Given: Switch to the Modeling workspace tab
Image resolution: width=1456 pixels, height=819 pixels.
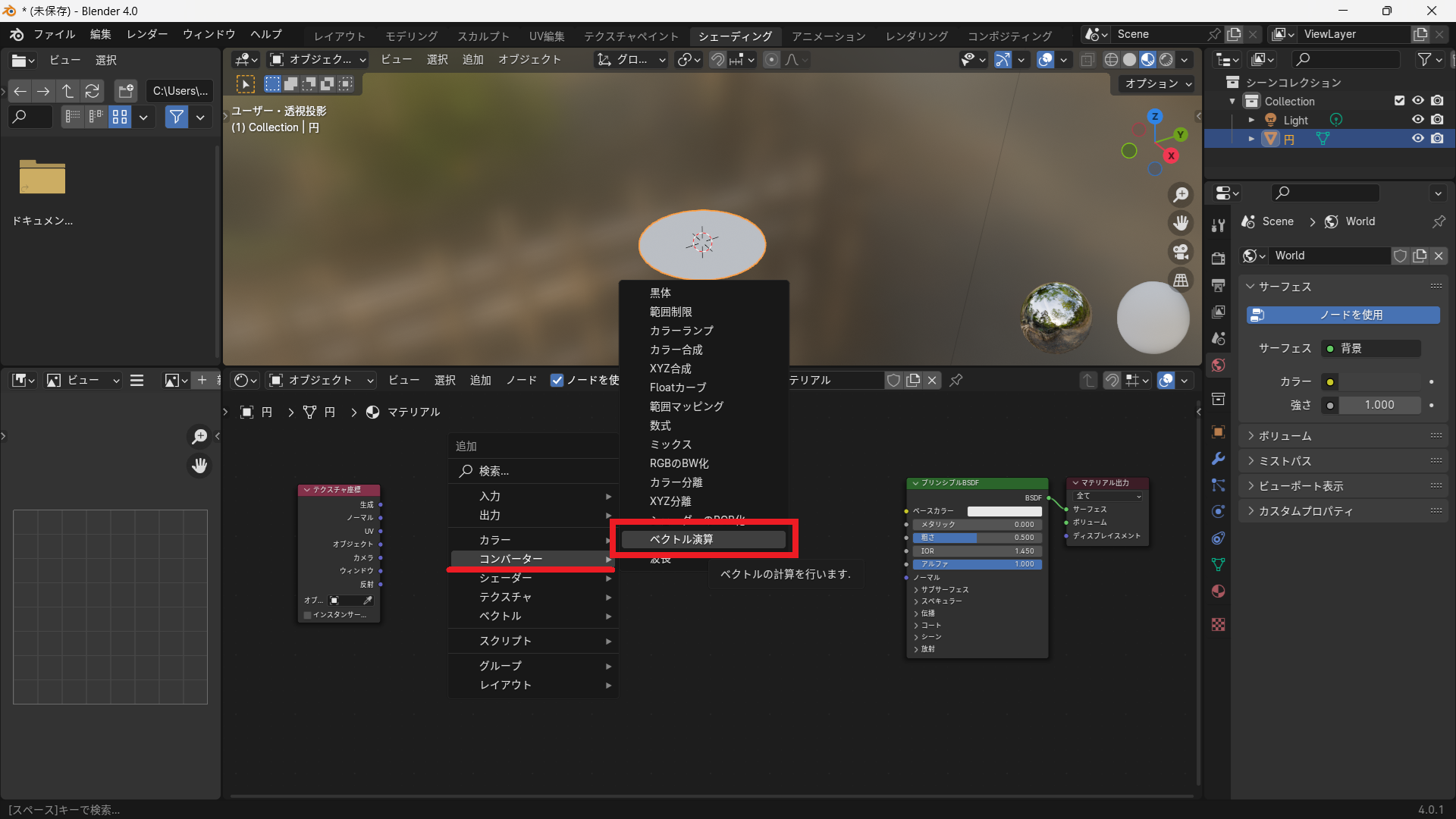Looking at the screenshot, I should coord(411,36).
